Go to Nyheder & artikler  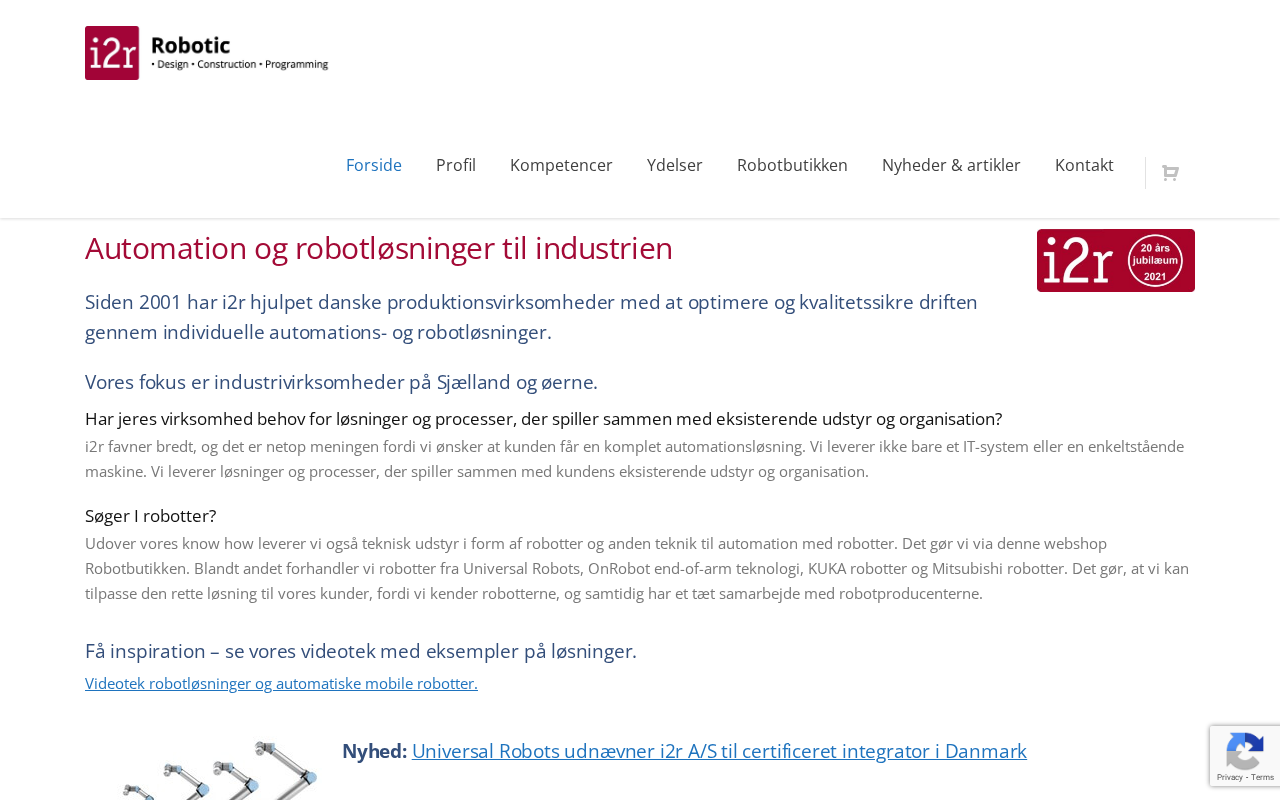(951, 165)
